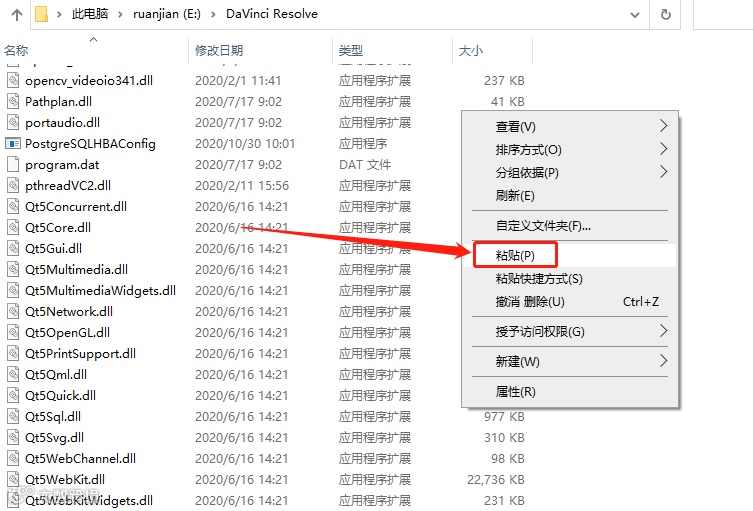Image resolution: width=753 pixels, height=511 pixels.
Task: Go to 此电脑 in breadcrumb path
Action: pyautogui.click(x=90, y=14)
